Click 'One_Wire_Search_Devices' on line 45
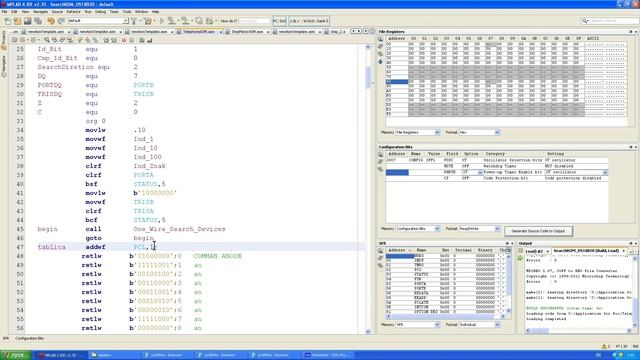This screenshot has height=360, width=640. pyautogui.click(x=179, y=229)
